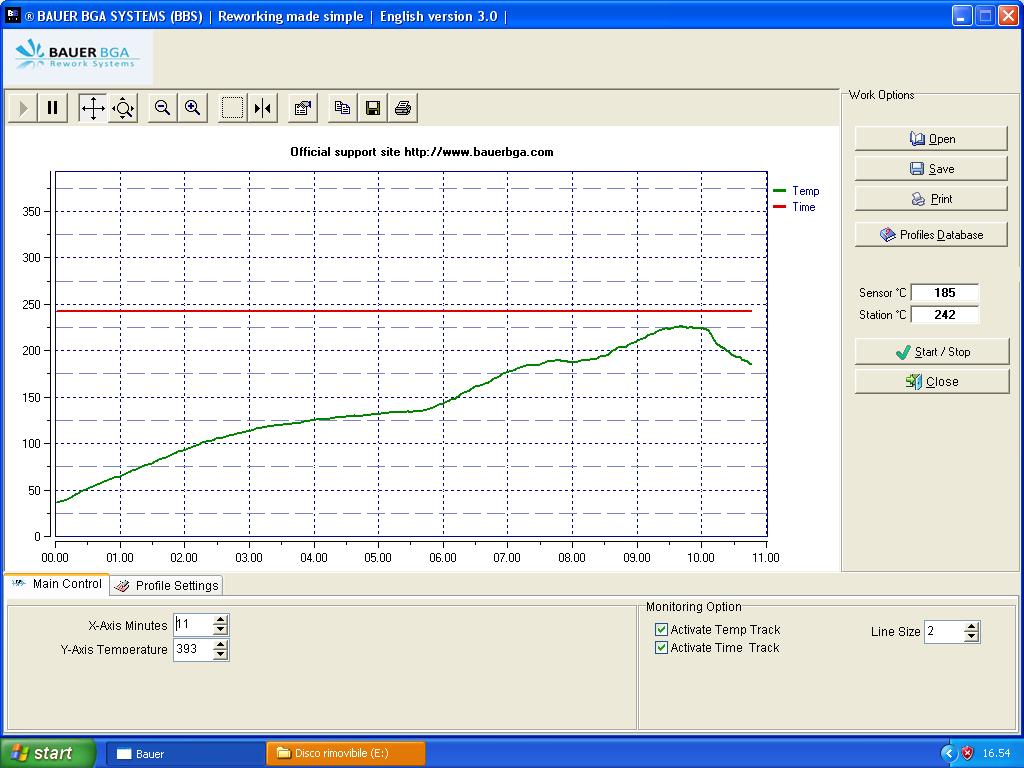
Task: Increase Line Size using up arrow
Action: click(971, 627)
